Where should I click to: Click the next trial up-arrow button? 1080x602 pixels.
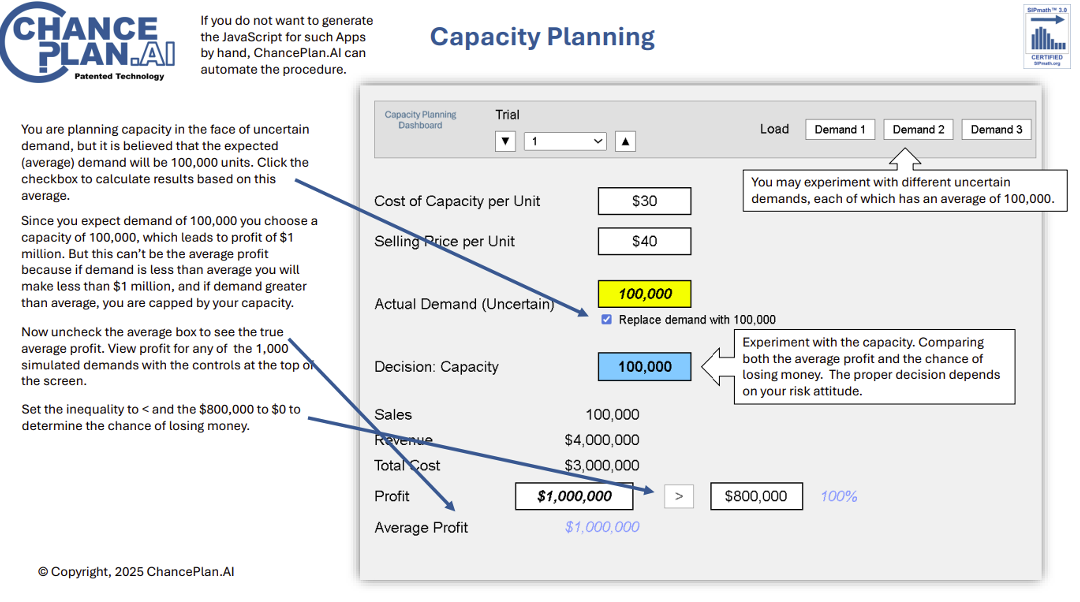pos(625,141)
